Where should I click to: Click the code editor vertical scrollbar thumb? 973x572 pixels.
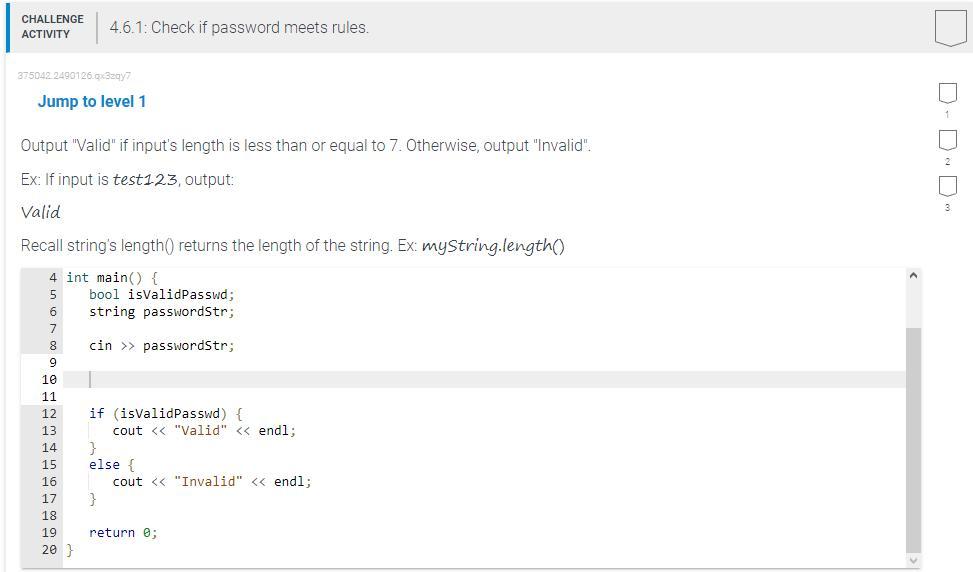pos(913,440)
